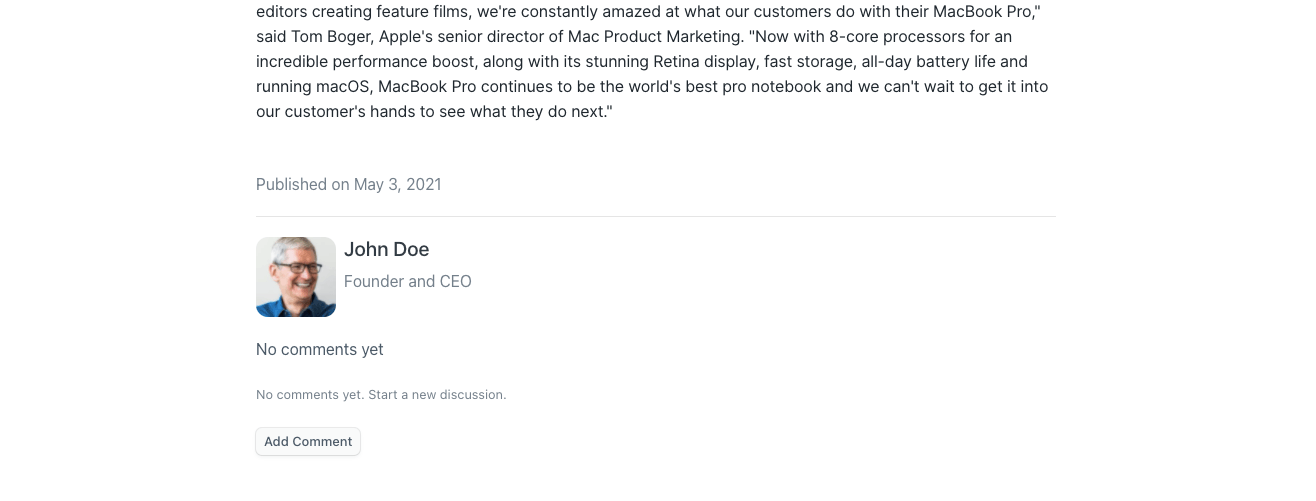Click the larger No comments yet heading
This screenshot has height=501, width=1316.
pos(319,349)
